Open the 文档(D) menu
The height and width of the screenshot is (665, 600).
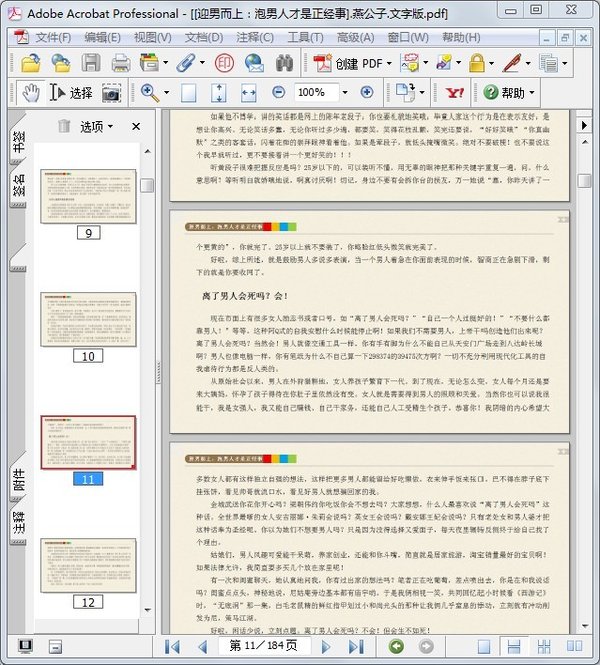click(x=204, y=38)
